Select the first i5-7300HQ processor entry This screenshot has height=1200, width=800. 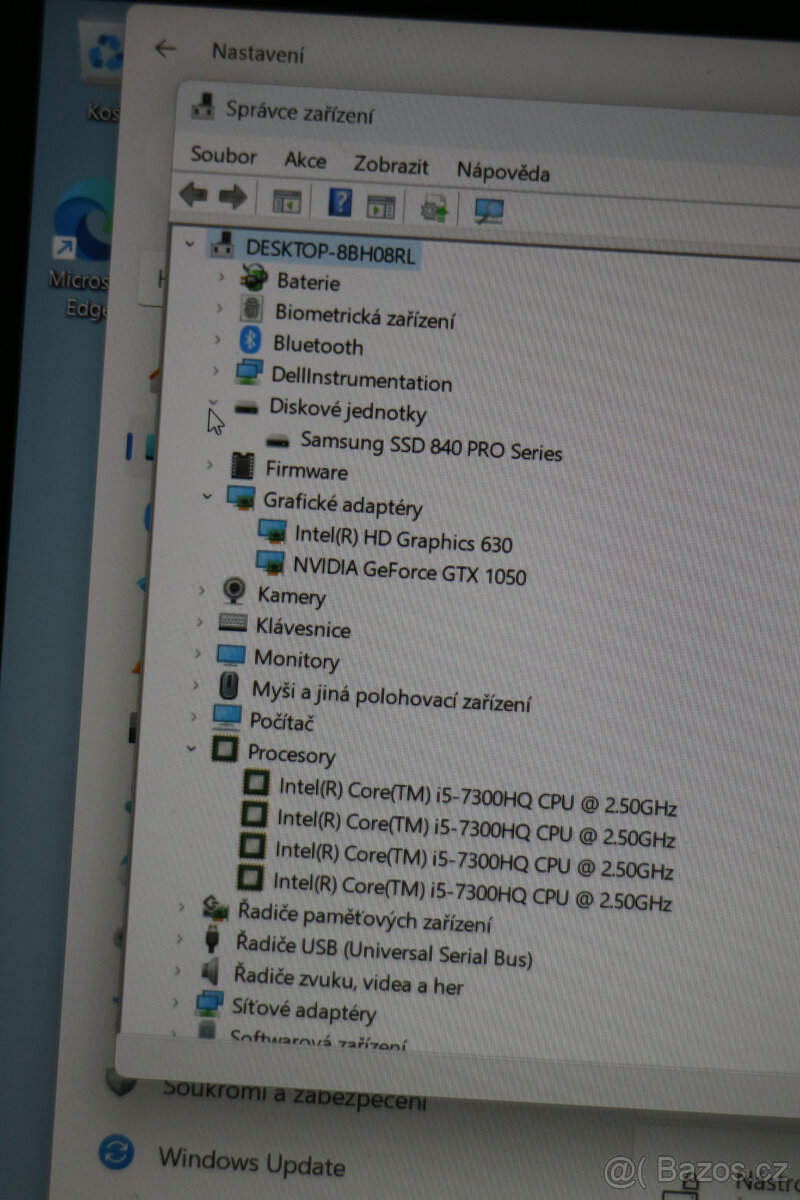(477, 799)
